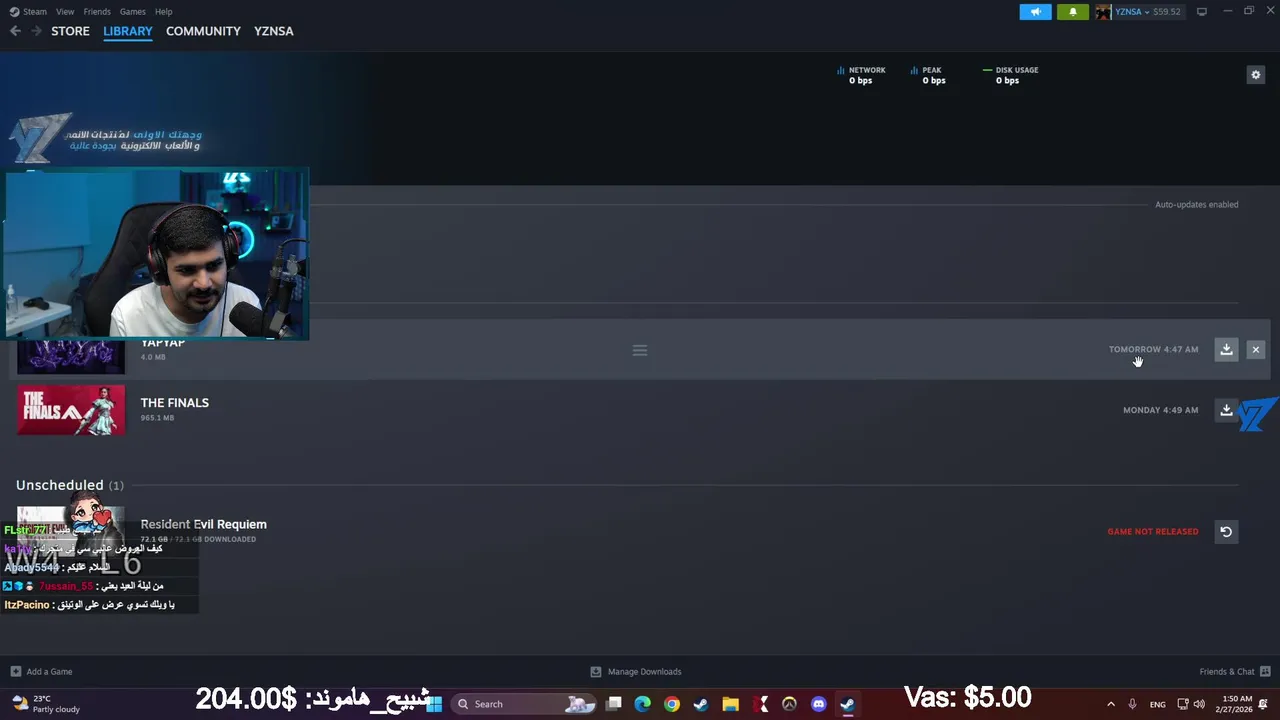Click the Friends & Chat label

[x=1227, y=672]
